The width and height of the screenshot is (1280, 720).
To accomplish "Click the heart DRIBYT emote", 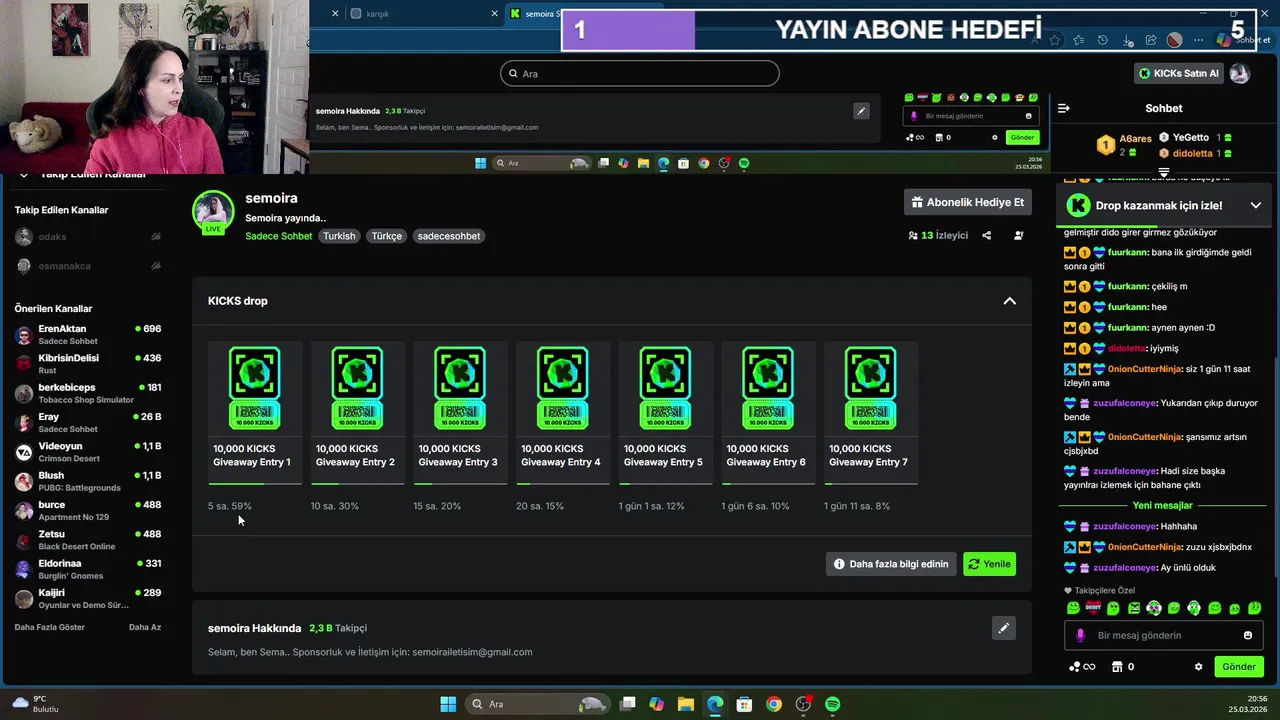I will [1093, 608].
